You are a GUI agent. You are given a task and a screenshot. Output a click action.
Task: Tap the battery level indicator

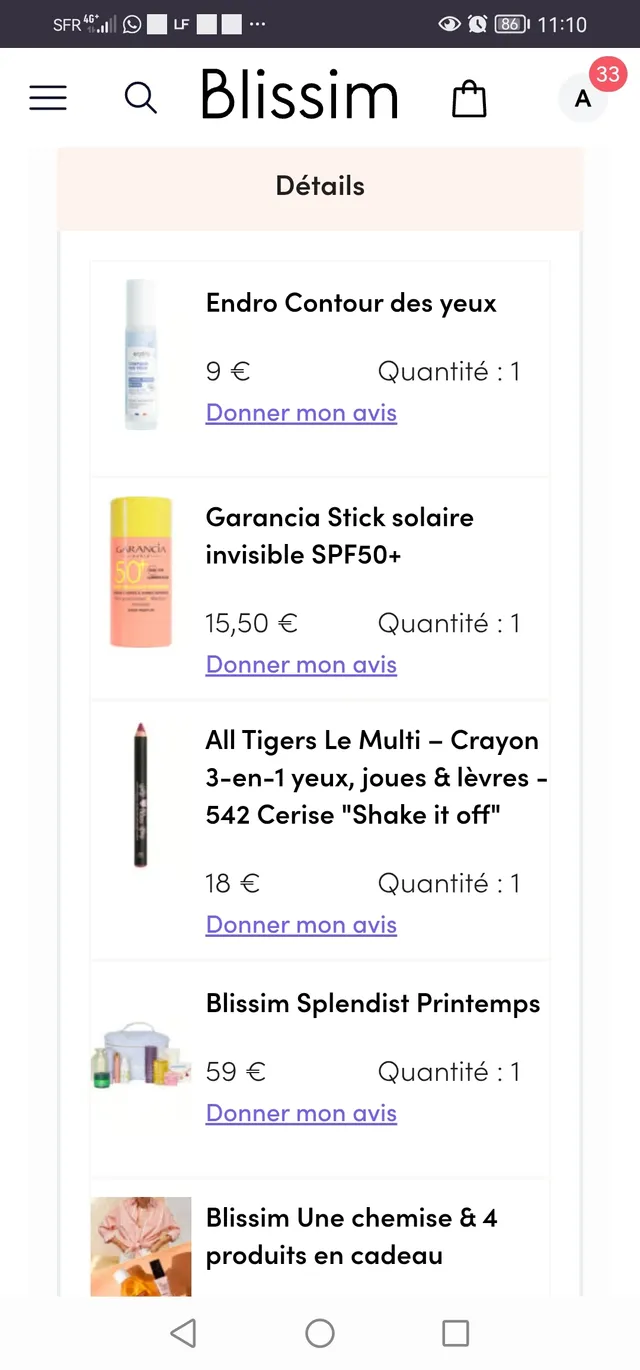[510, 23]
